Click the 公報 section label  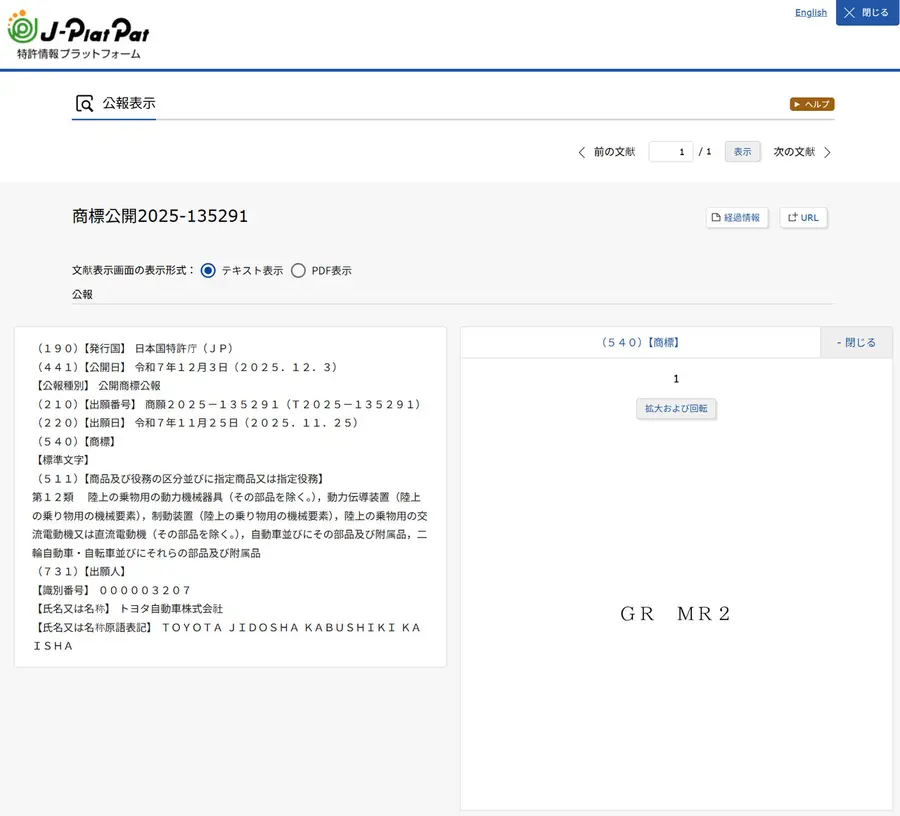[x=82, y=294]
